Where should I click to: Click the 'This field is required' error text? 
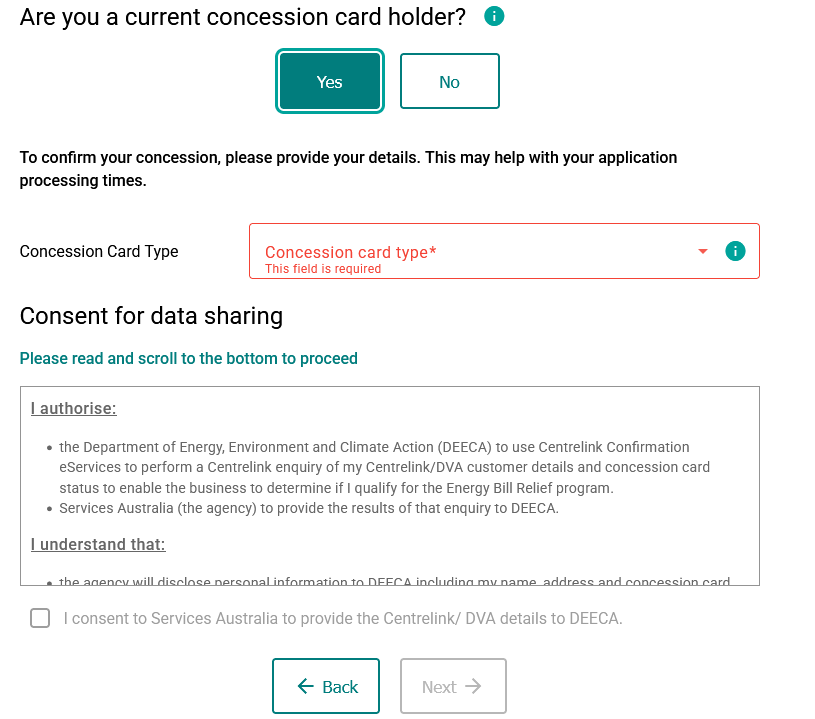[323, 269]
